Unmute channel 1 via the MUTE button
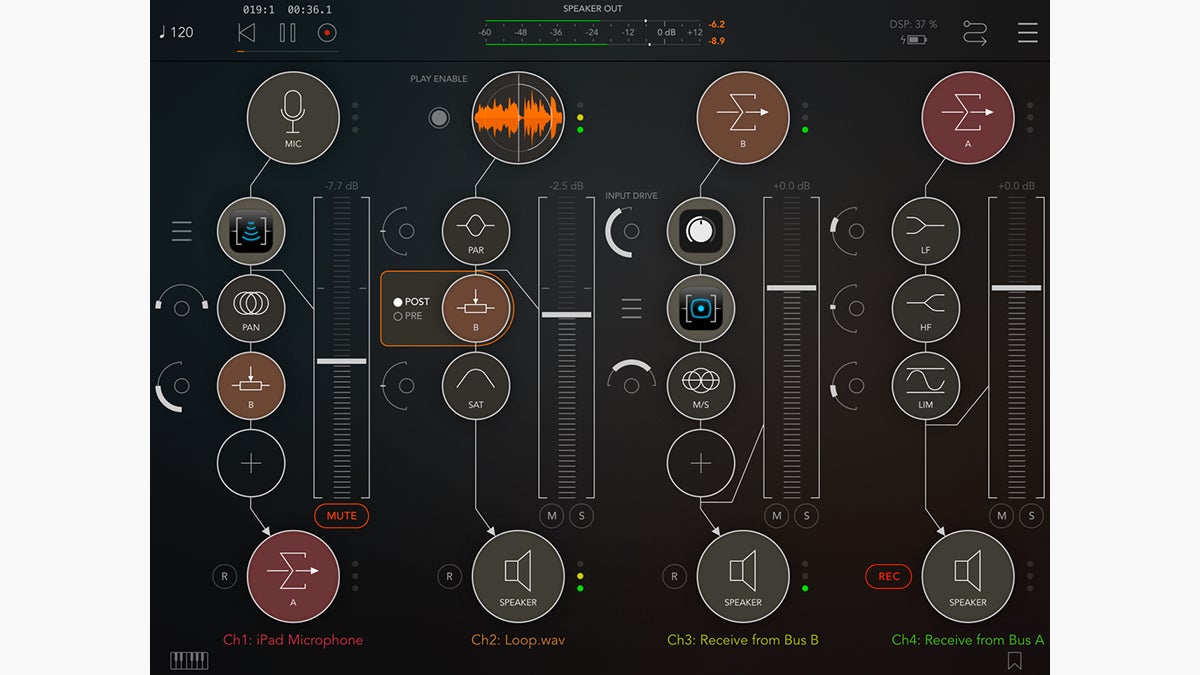 (x=341, y=516)
